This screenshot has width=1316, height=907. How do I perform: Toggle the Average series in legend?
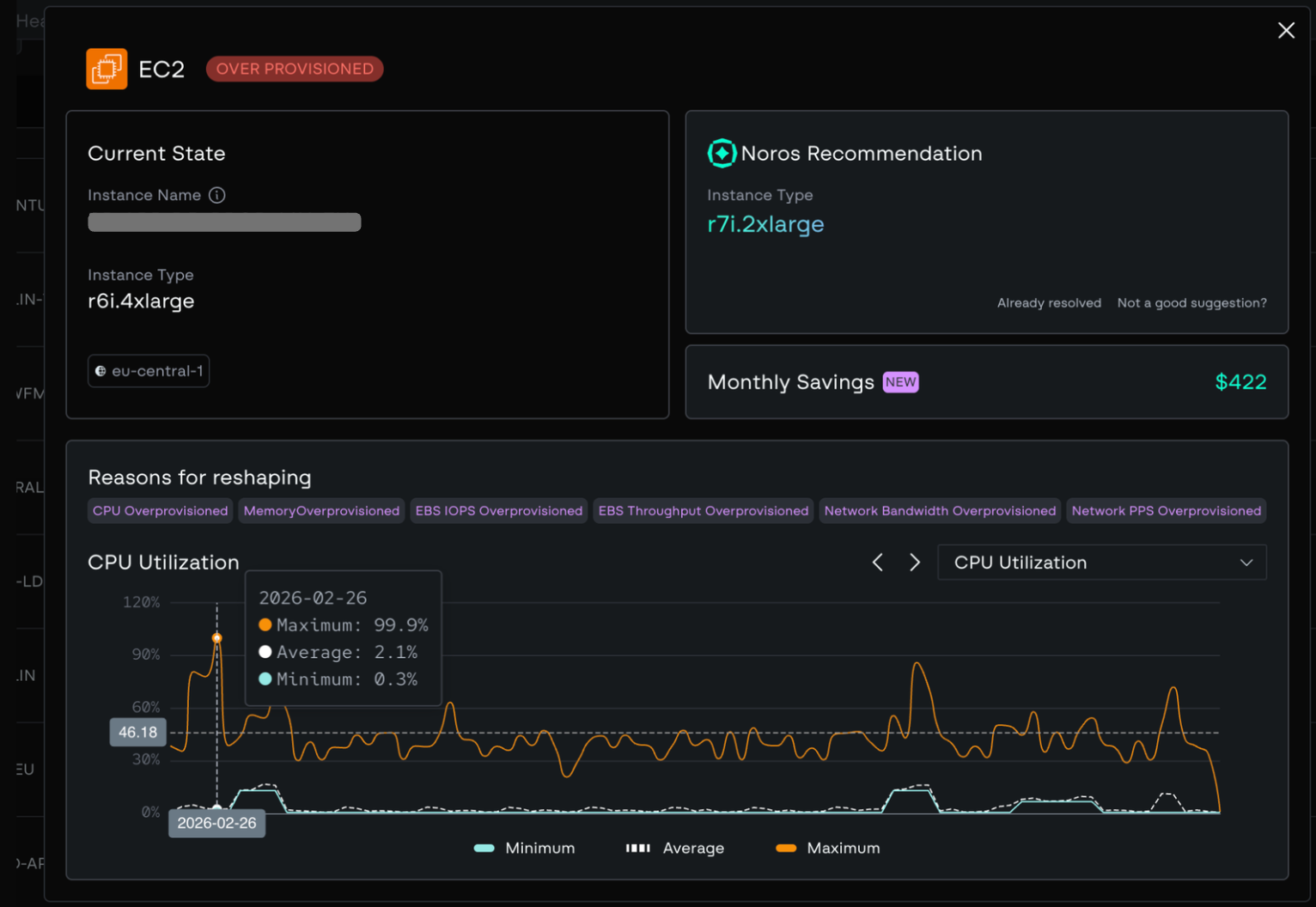pyautogui.click(x=675, y=849)
